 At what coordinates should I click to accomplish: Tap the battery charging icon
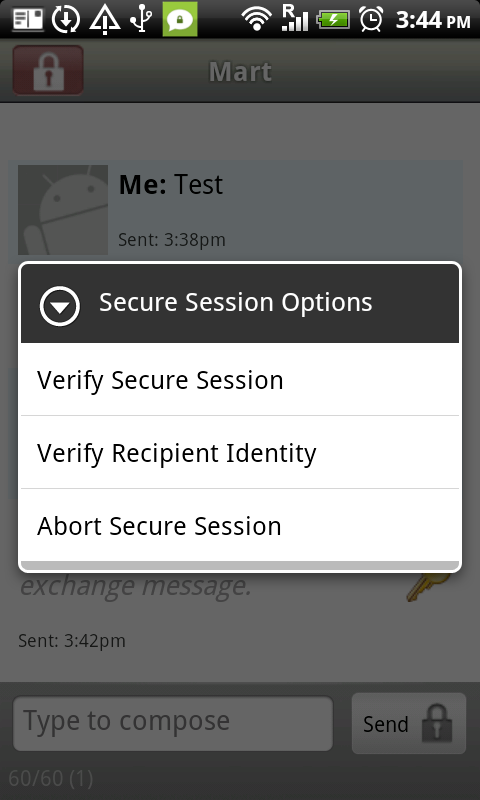click(333, 20)
